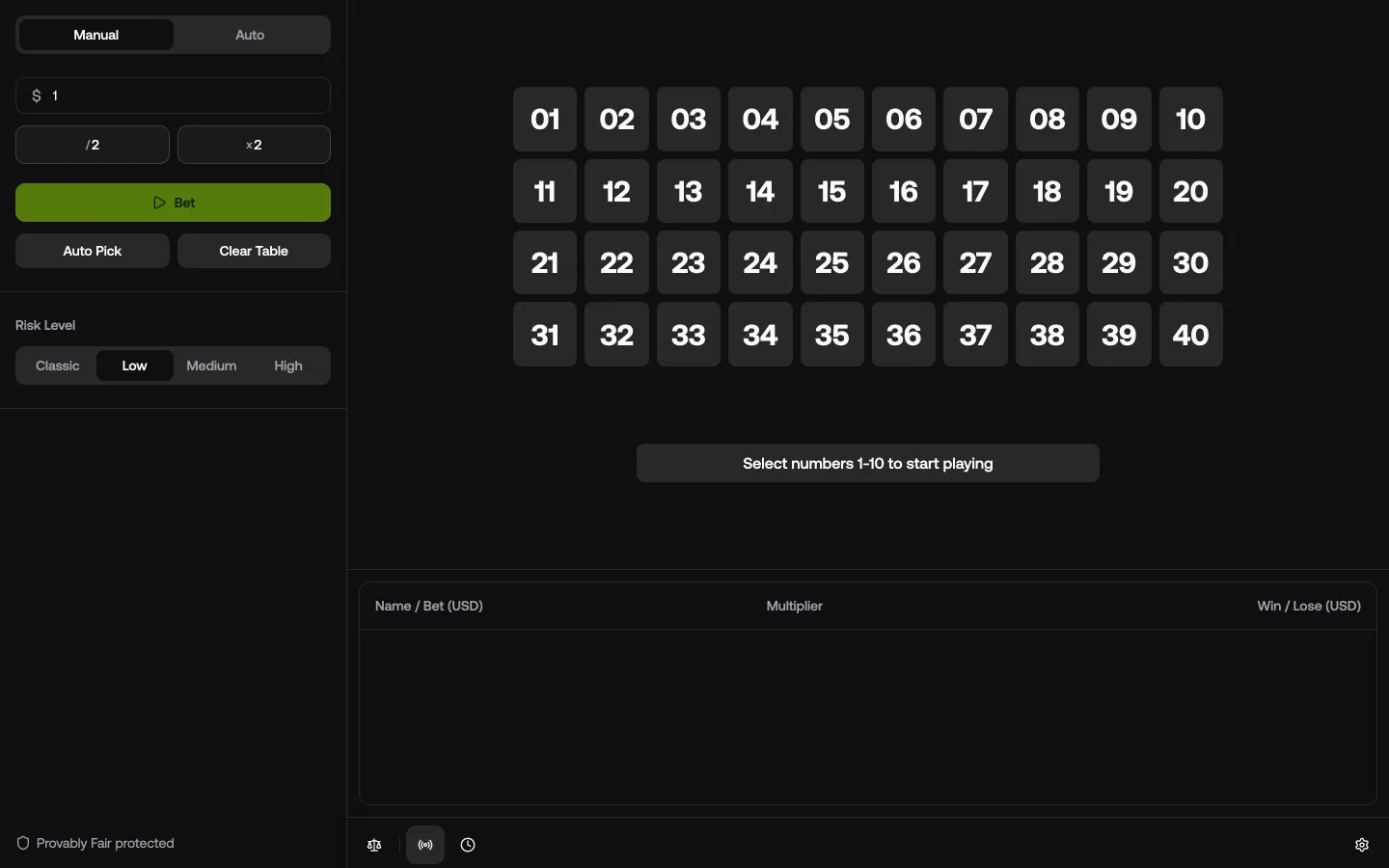
Task: Choose number 09 tile
Action: pyautogui.click(x=1119, y=120)
